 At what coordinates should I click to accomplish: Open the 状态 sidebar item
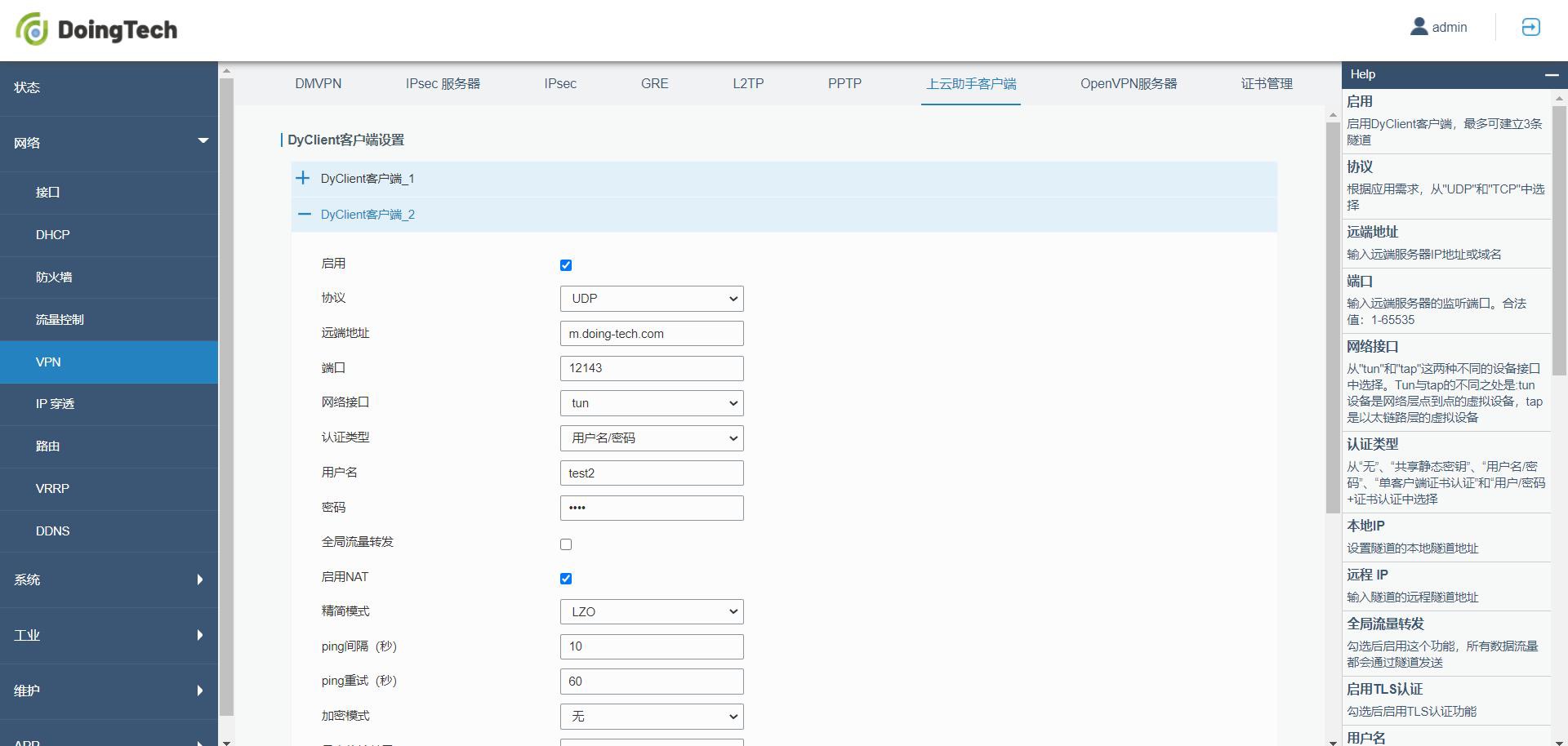coord(109,87)
